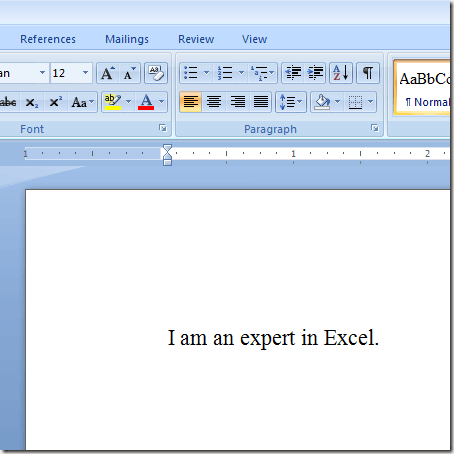Viewport: 454px width, 454px height.
Task: Apply red font color
Action: (146, 102)
